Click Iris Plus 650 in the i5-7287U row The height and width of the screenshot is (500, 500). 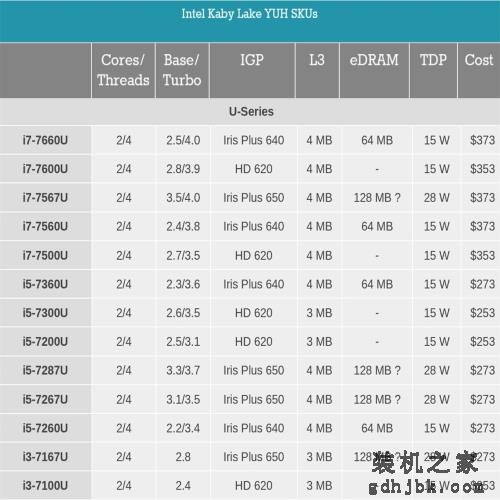pyautogui.click(x=254, y=370)
